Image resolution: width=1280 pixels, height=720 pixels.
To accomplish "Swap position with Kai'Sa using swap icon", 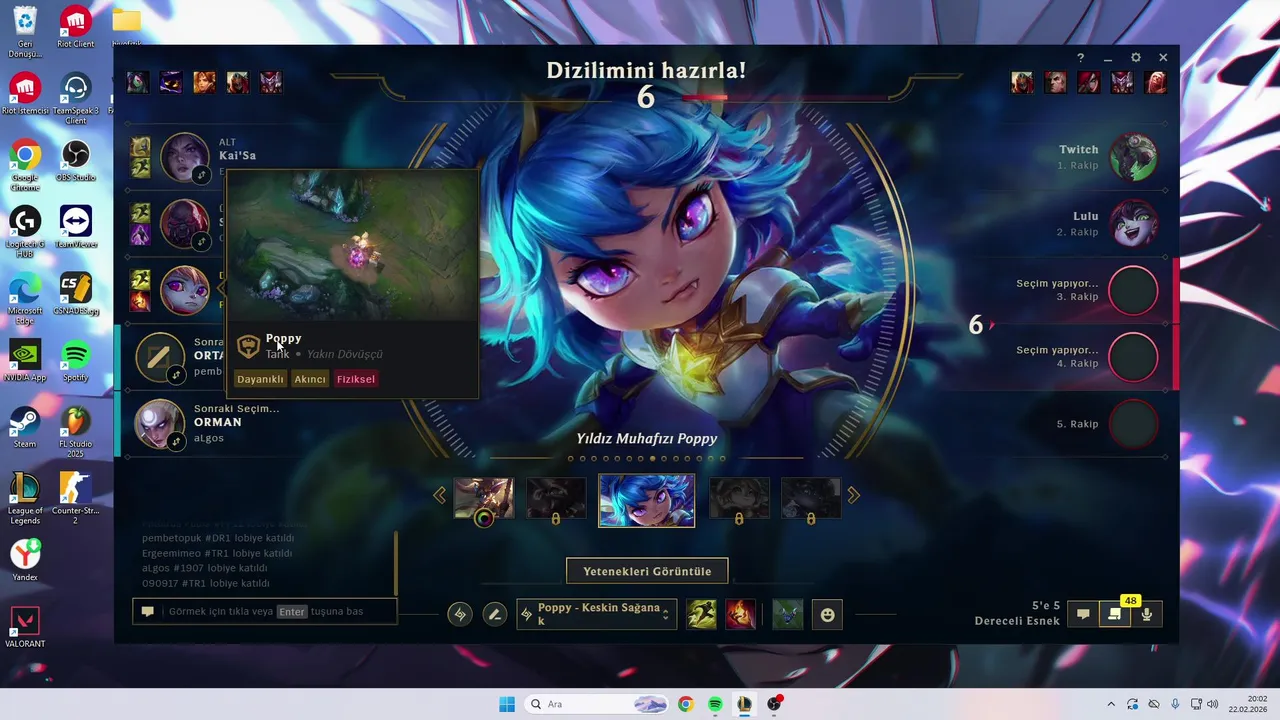I will pyautogui.click(x=201, y=174).
